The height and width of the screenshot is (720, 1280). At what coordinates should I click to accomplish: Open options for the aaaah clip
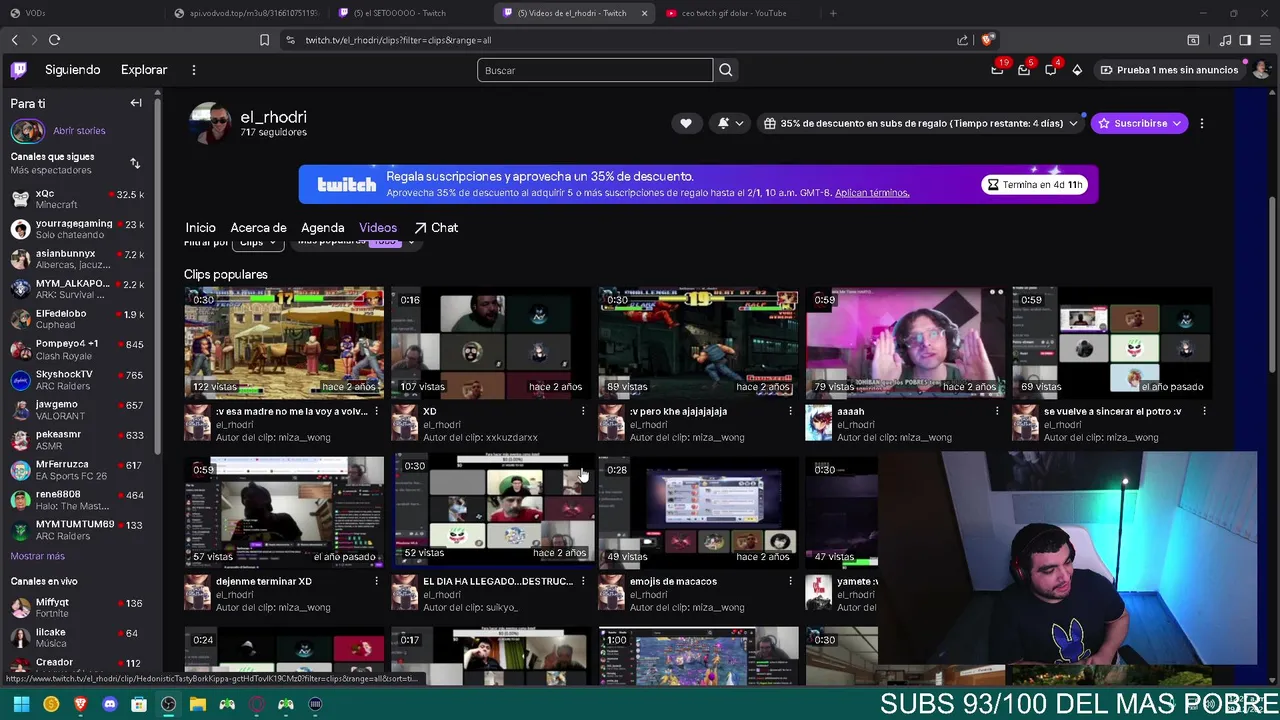point(997,411)
